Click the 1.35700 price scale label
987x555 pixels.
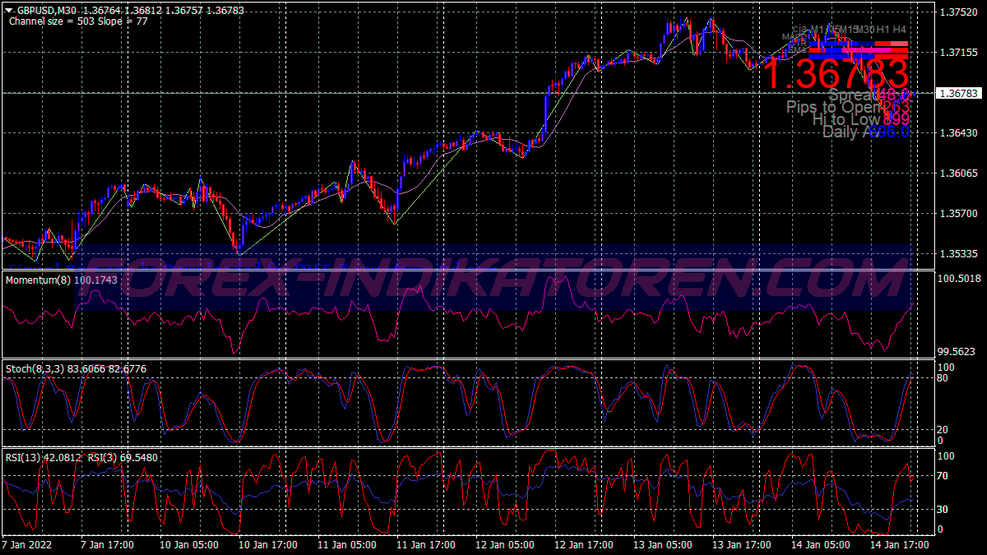click(958, 213)
